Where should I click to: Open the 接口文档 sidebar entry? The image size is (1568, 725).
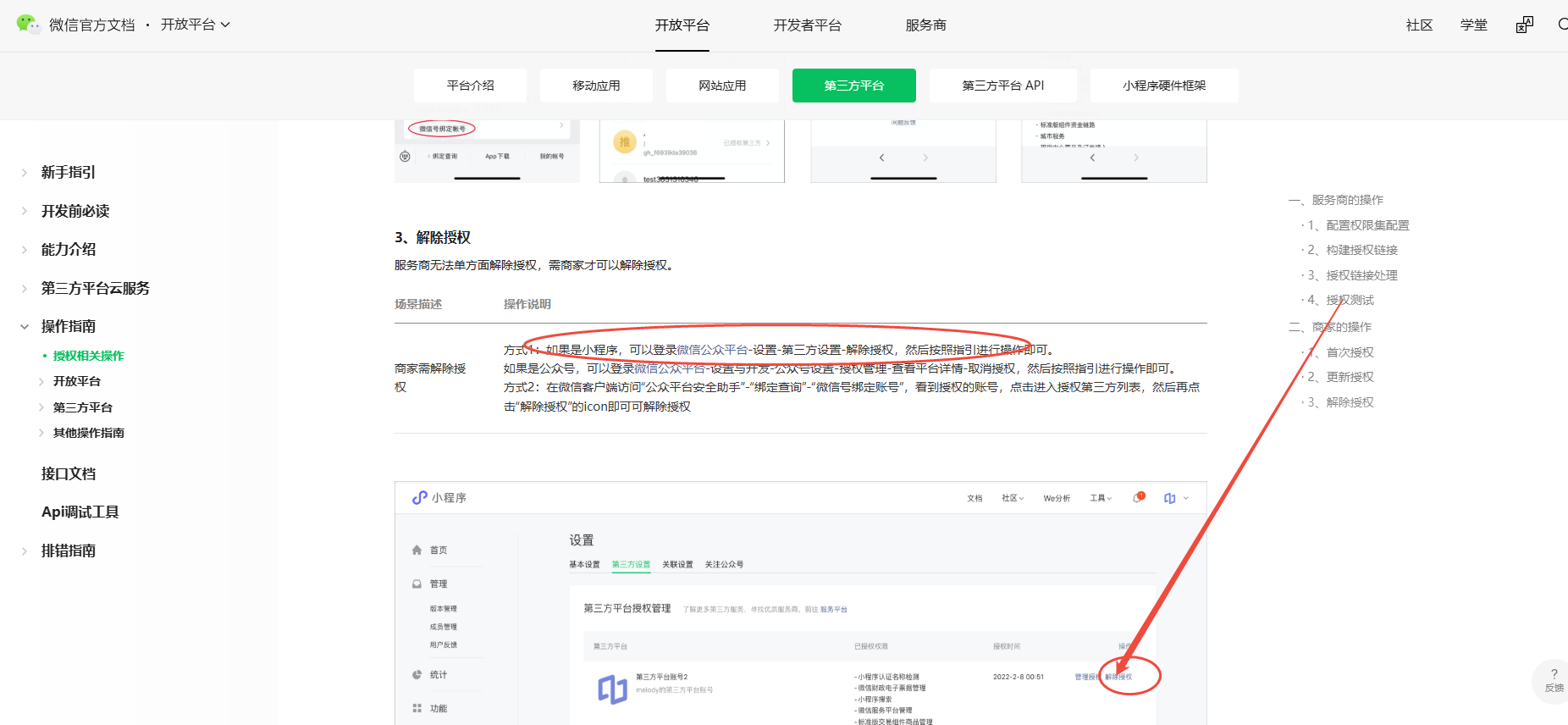(69, 473)
